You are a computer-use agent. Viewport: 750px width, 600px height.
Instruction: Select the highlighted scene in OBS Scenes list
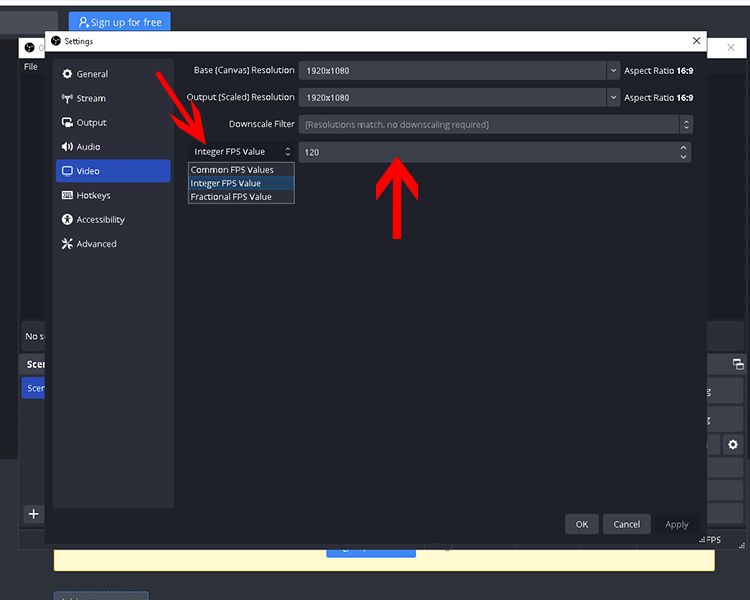point(33,388)
